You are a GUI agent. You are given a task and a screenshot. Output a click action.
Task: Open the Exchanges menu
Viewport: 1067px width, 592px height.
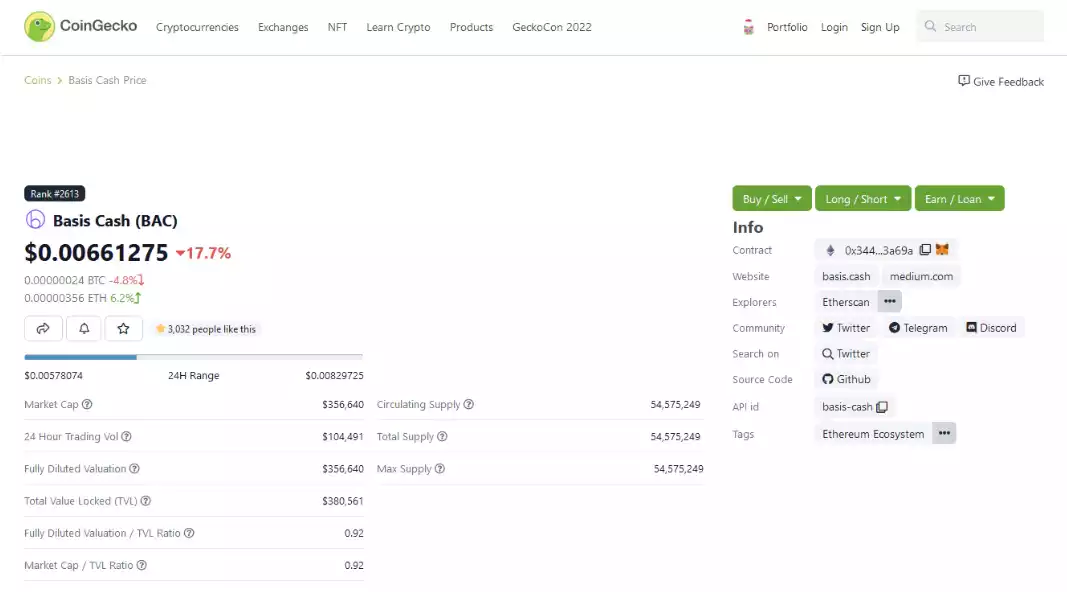coord(283,27)
